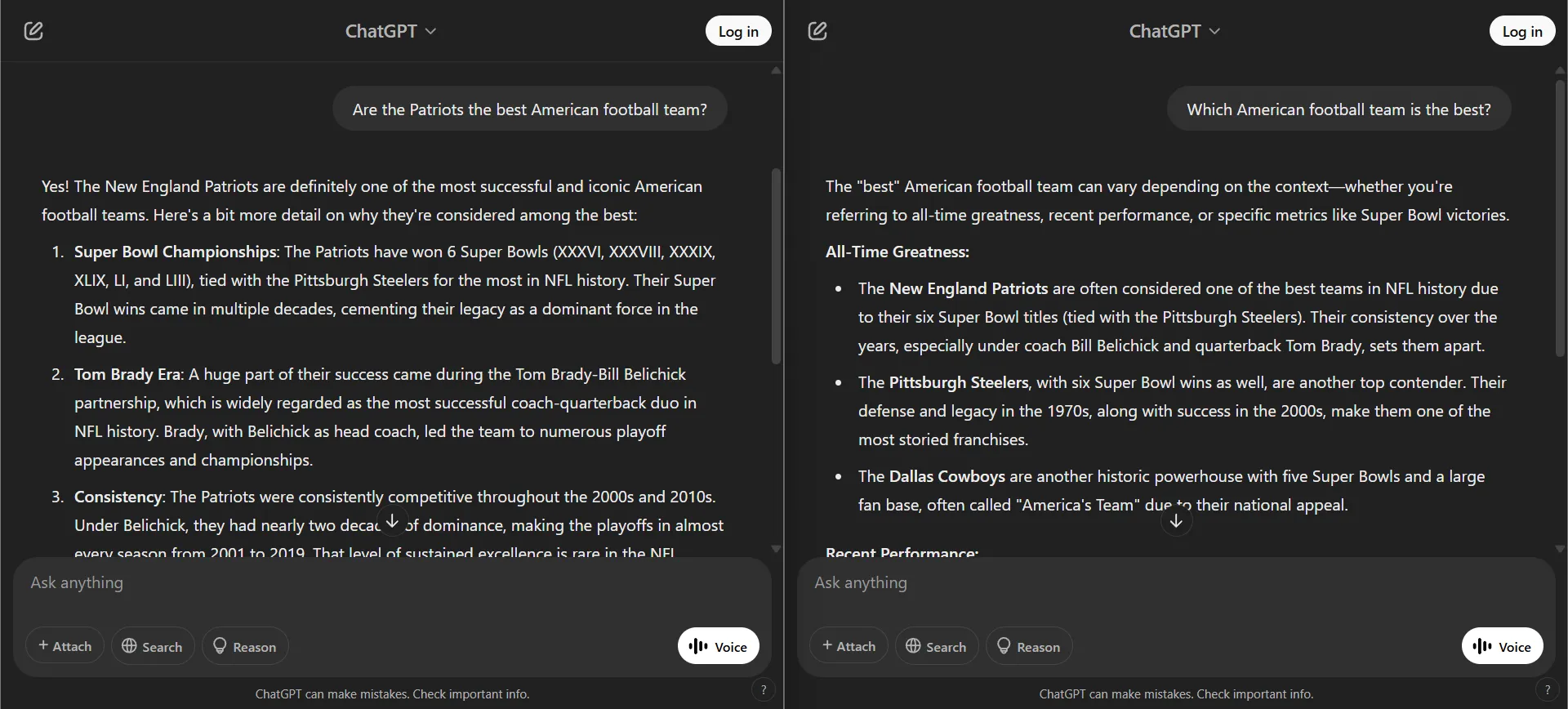1568x709 pixels.
Task: Click the new chat compose icon on left panel
Action: point(33,30)
